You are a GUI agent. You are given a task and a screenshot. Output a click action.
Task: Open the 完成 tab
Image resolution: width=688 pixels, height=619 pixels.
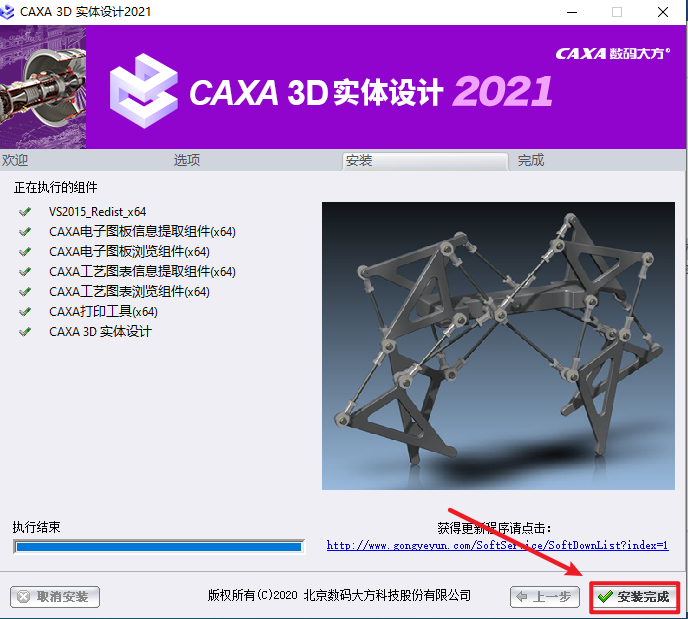(531, 160)
